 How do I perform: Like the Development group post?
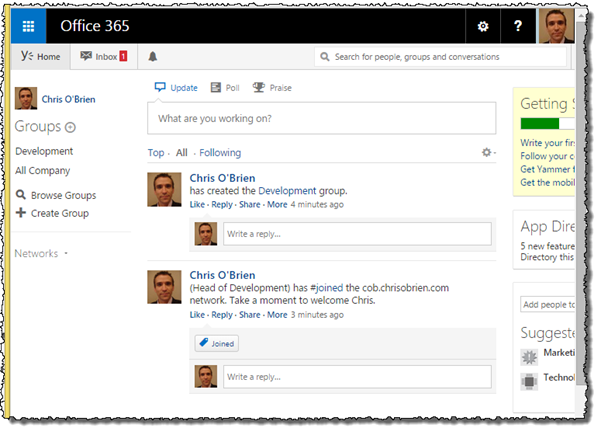pyautogui.click(x=197, y=205)
